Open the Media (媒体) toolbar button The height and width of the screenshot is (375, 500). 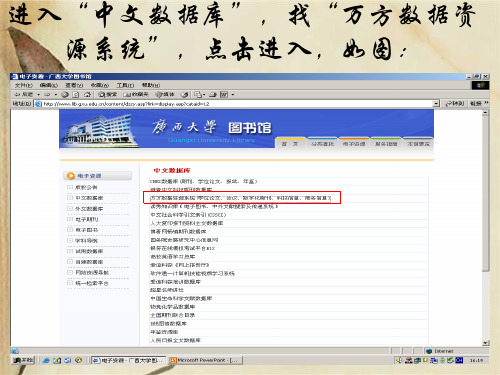(x=165, y=95)
